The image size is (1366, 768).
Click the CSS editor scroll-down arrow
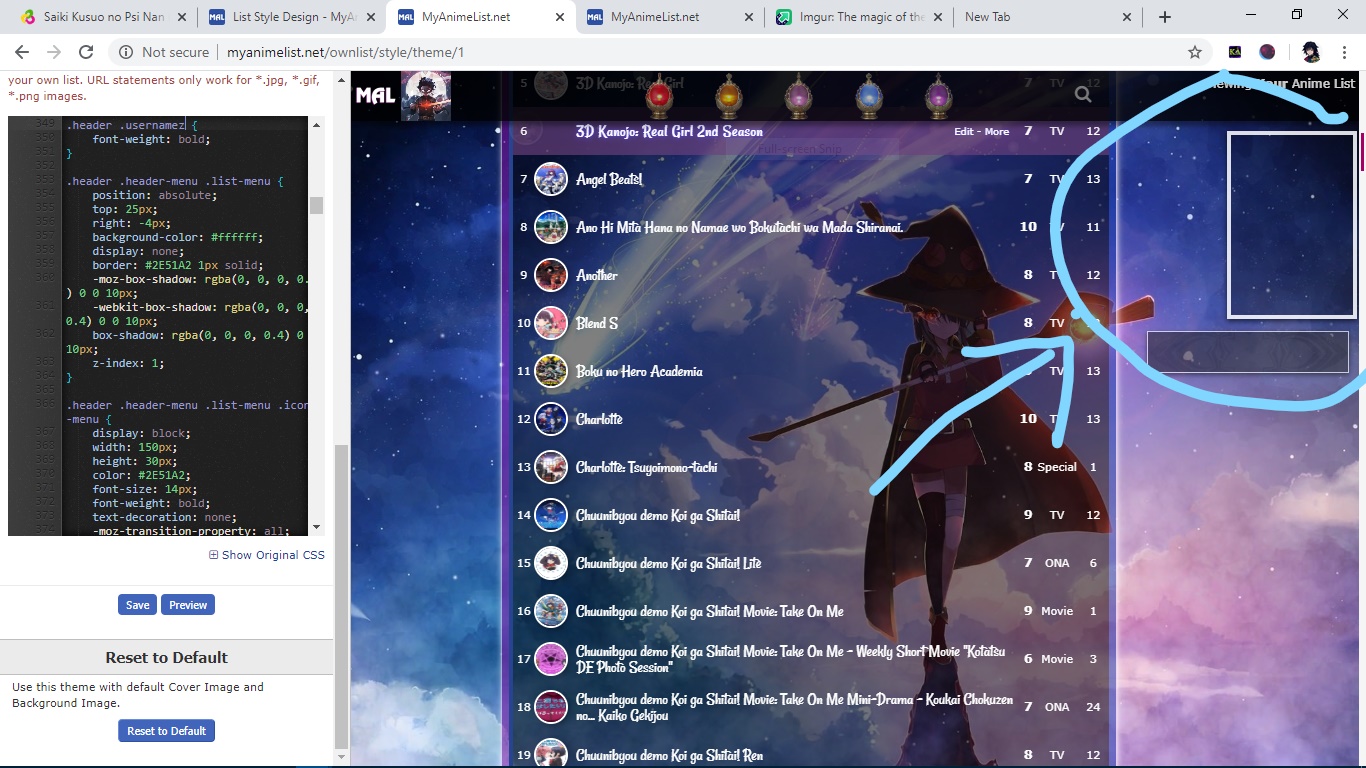coord(316,527)
